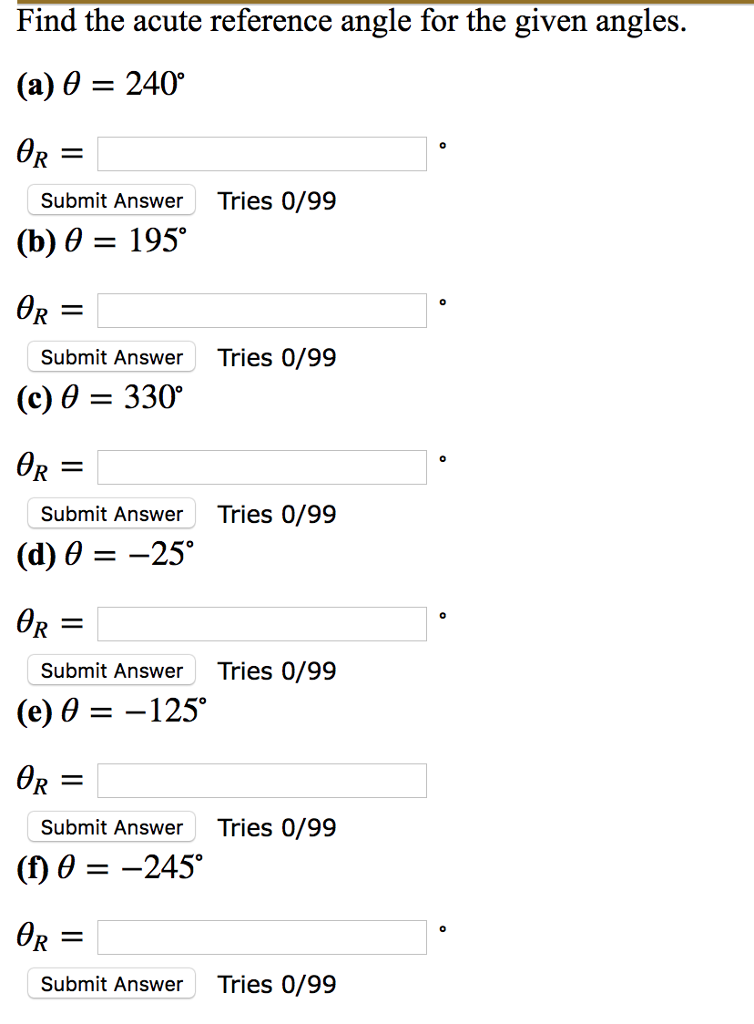Click Submit Answer for part (f)

point(110,984)
